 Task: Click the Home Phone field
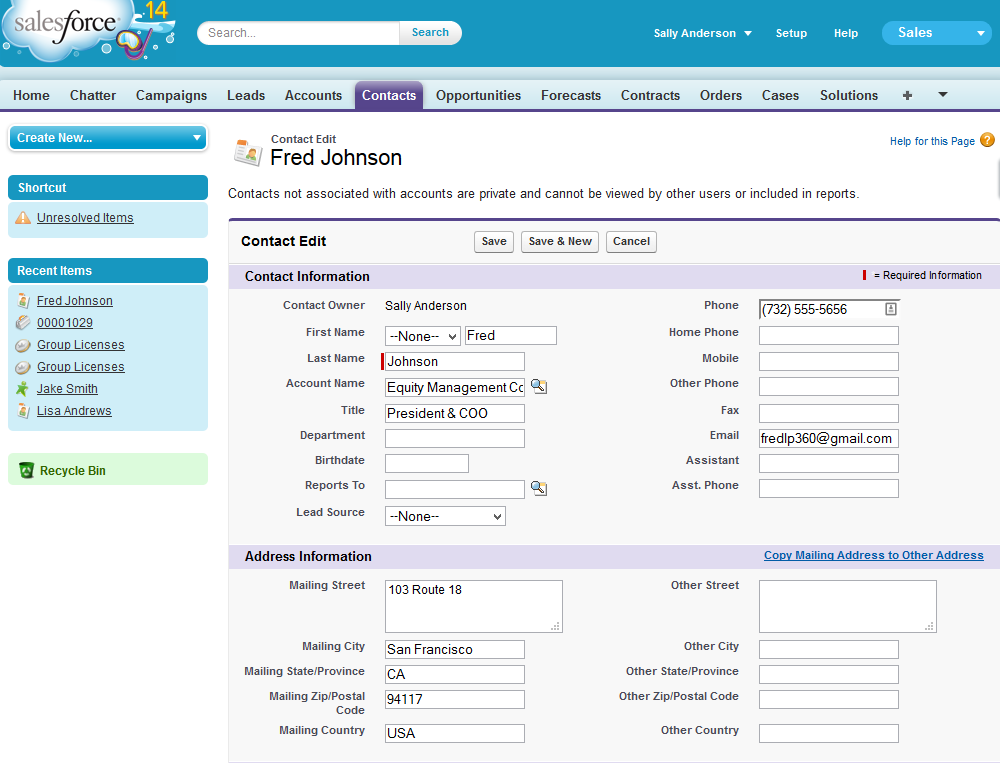point(828,336)
